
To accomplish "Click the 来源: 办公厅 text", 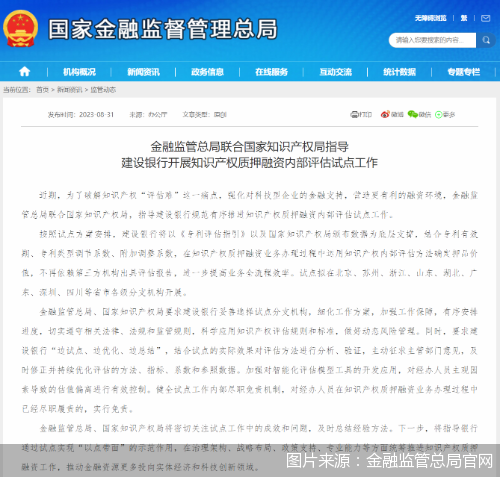I will [148, 115].
